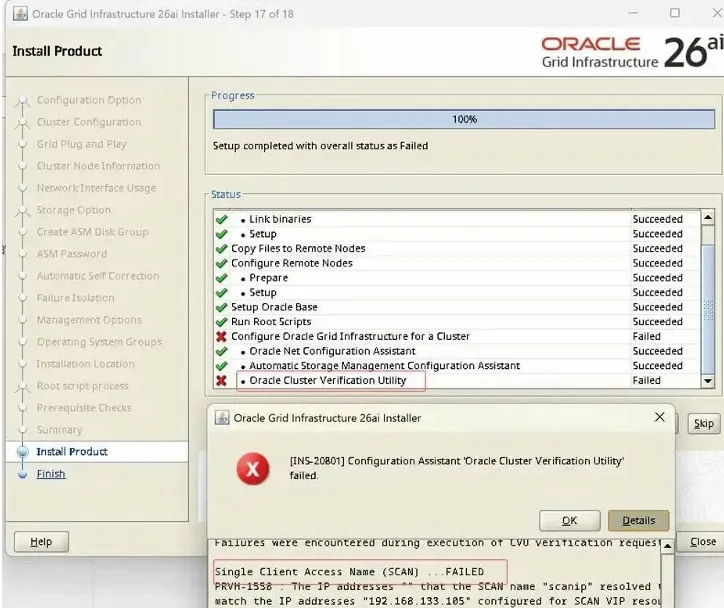The width and height of the screenshot is (724, 608).
Task: Click the installer icon in the error dialog title
Action: pos(222,418)
